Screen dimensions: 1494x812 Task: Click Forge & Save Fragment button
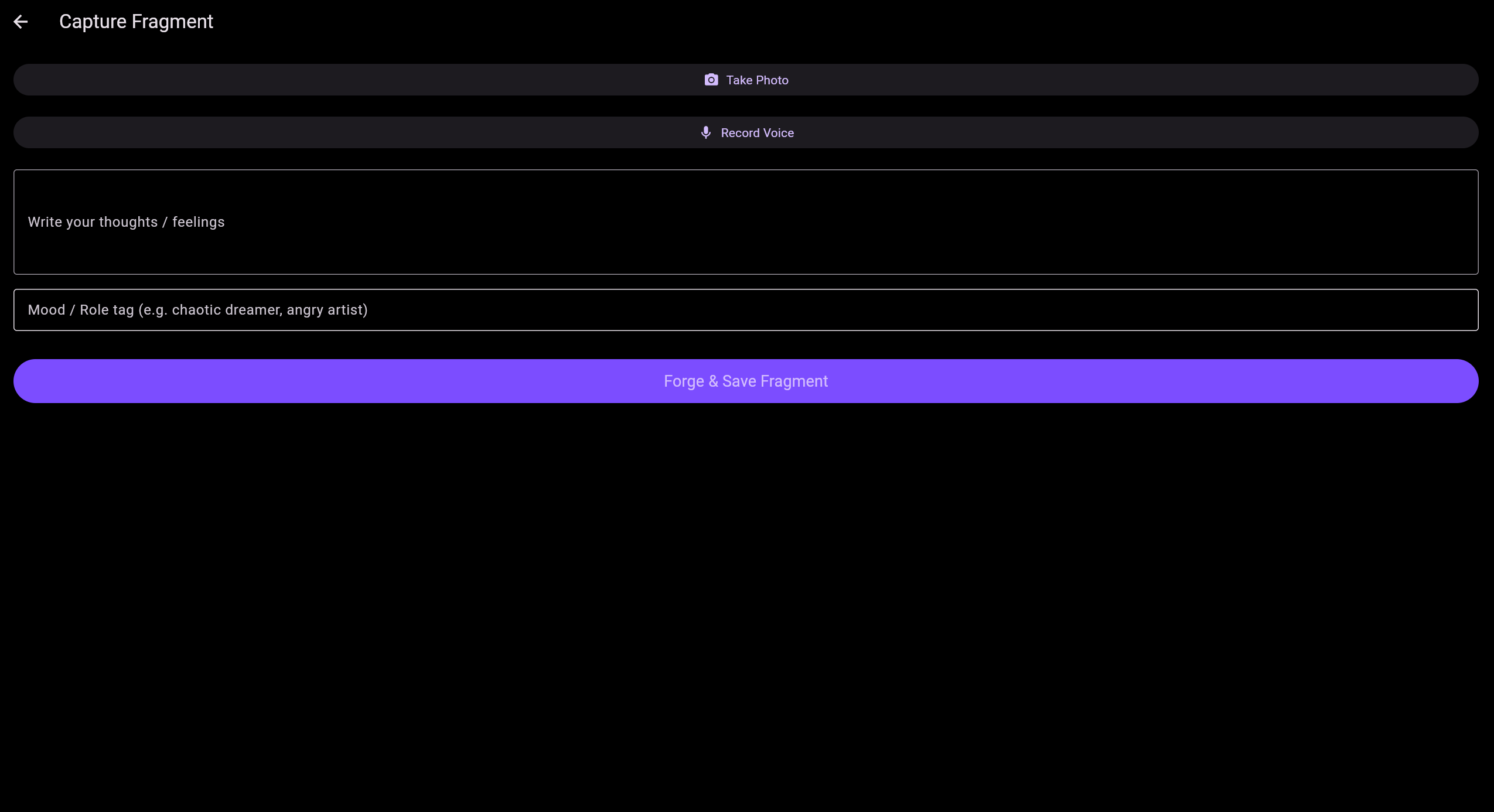[745, 381]
